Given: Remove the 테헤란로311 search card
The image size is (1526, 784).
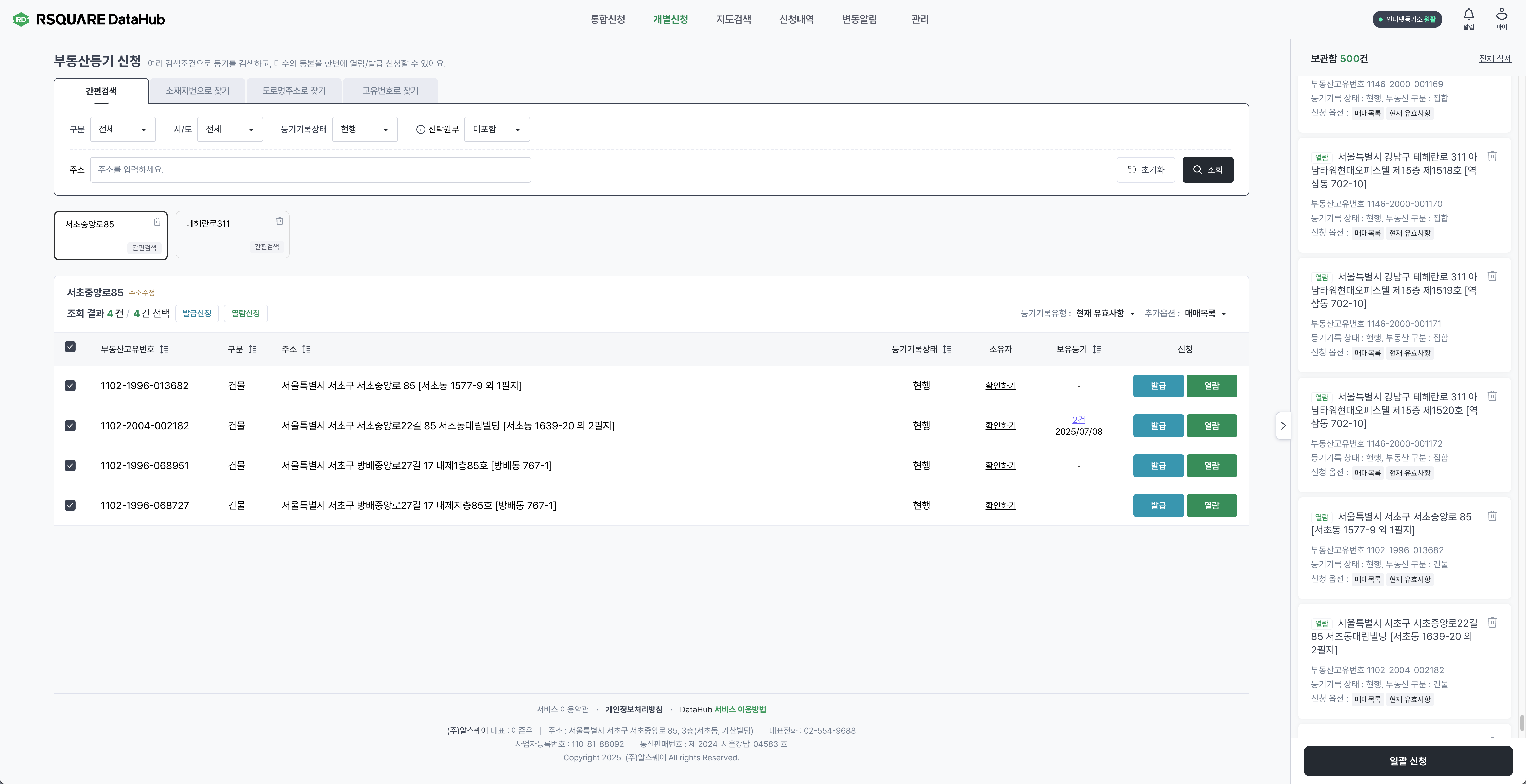Looking at the screenshot, I should coord(280,221).
